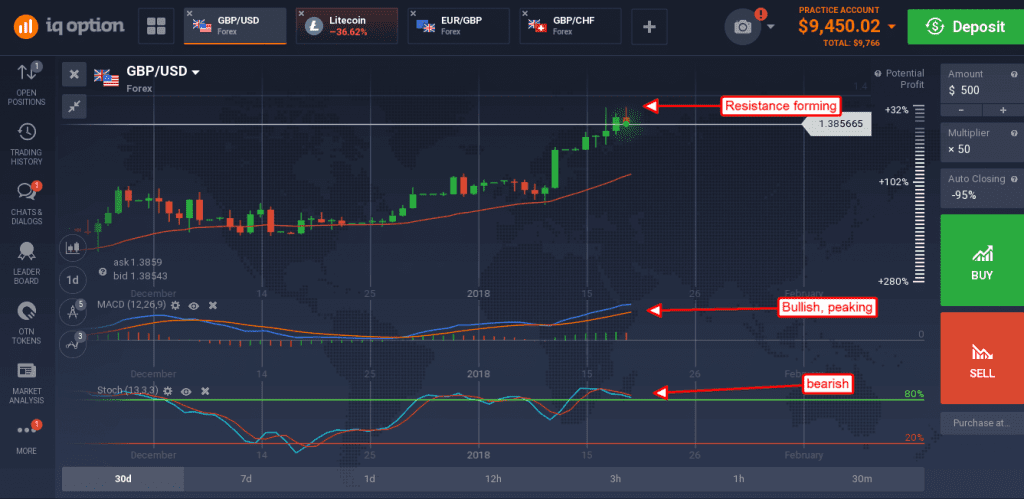Open the More sidebar menu

pyautogui.click(x=26, y=436)
